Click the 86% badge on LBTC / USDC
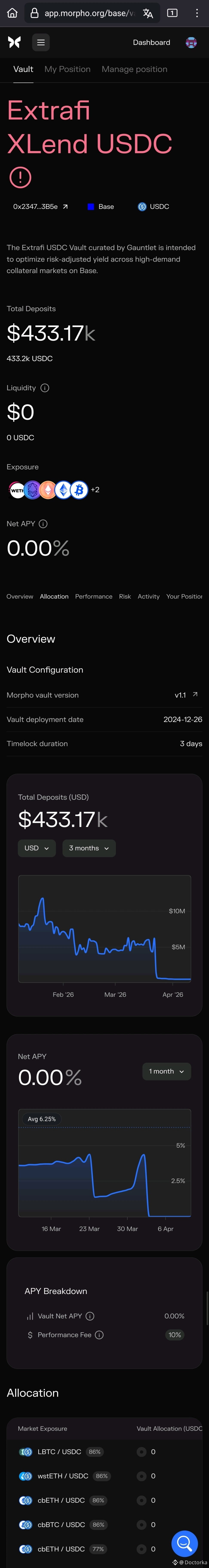The width and height of the screenshot is (209, 1568). 94,1452
